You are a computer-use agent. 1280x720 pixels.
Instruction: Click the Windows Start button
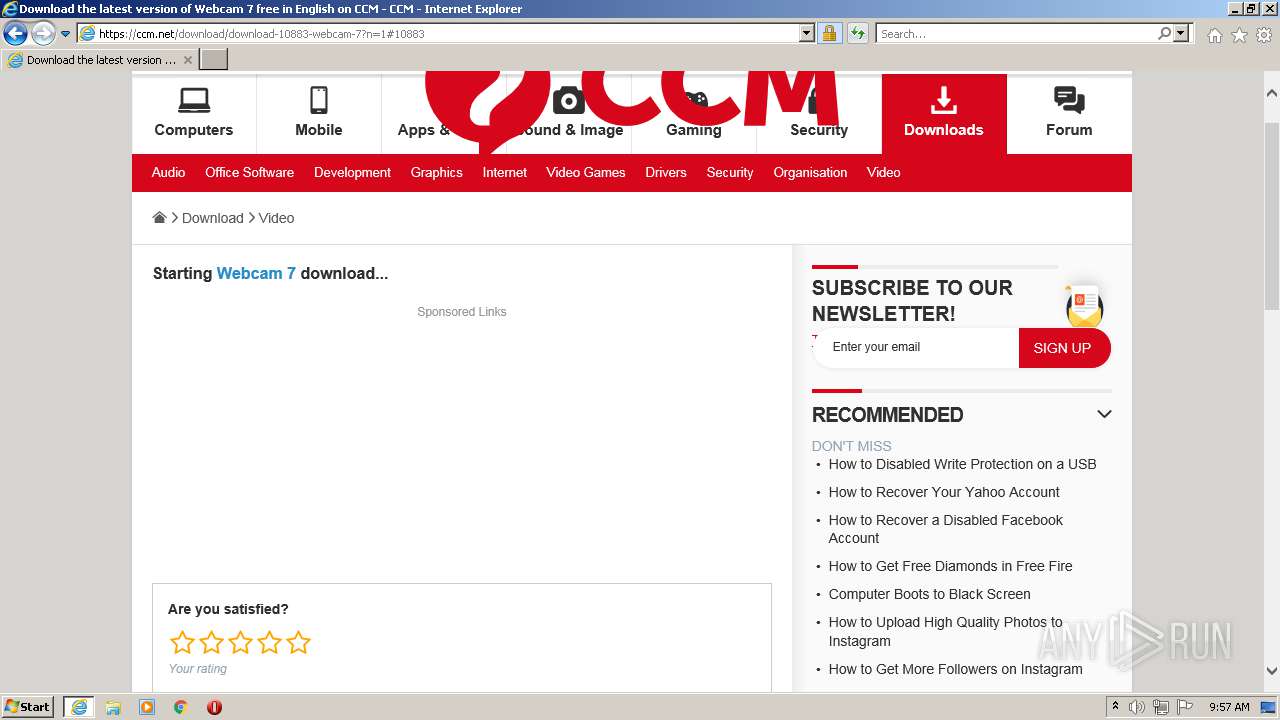pos(28,707)
